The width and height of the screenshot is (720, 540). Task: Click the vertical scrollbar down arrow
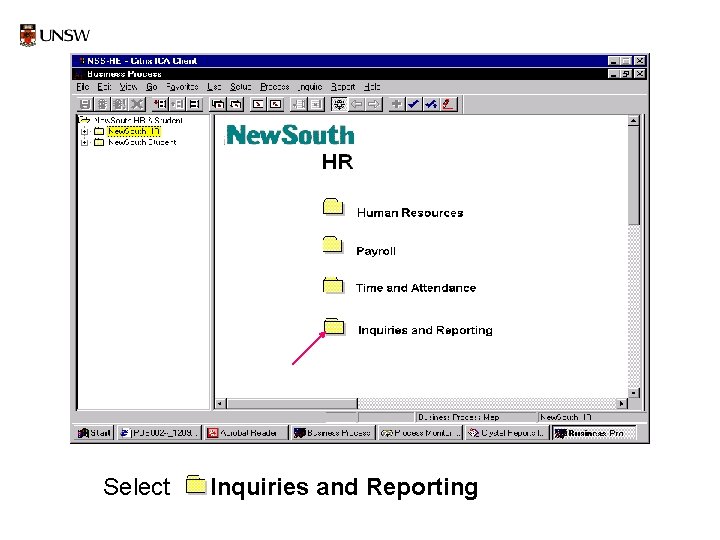tap(634, 393)
